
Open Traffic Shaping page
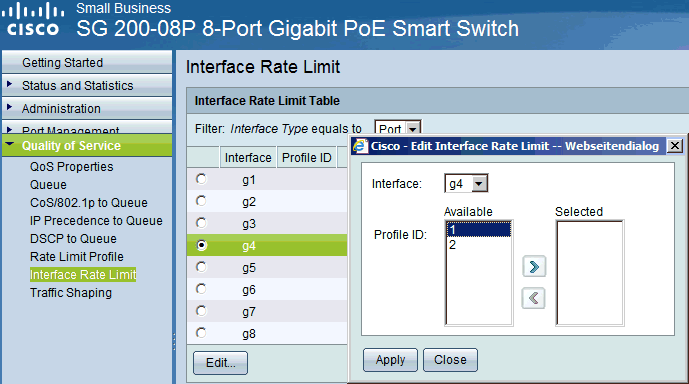(x=71, y=293)
